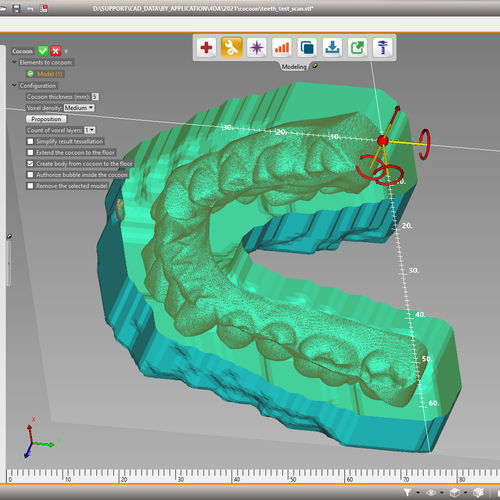Enable Extend the cocoon to the floor
Image resolution: width=500 pixels, height=500 pixels.
point(30,152)
